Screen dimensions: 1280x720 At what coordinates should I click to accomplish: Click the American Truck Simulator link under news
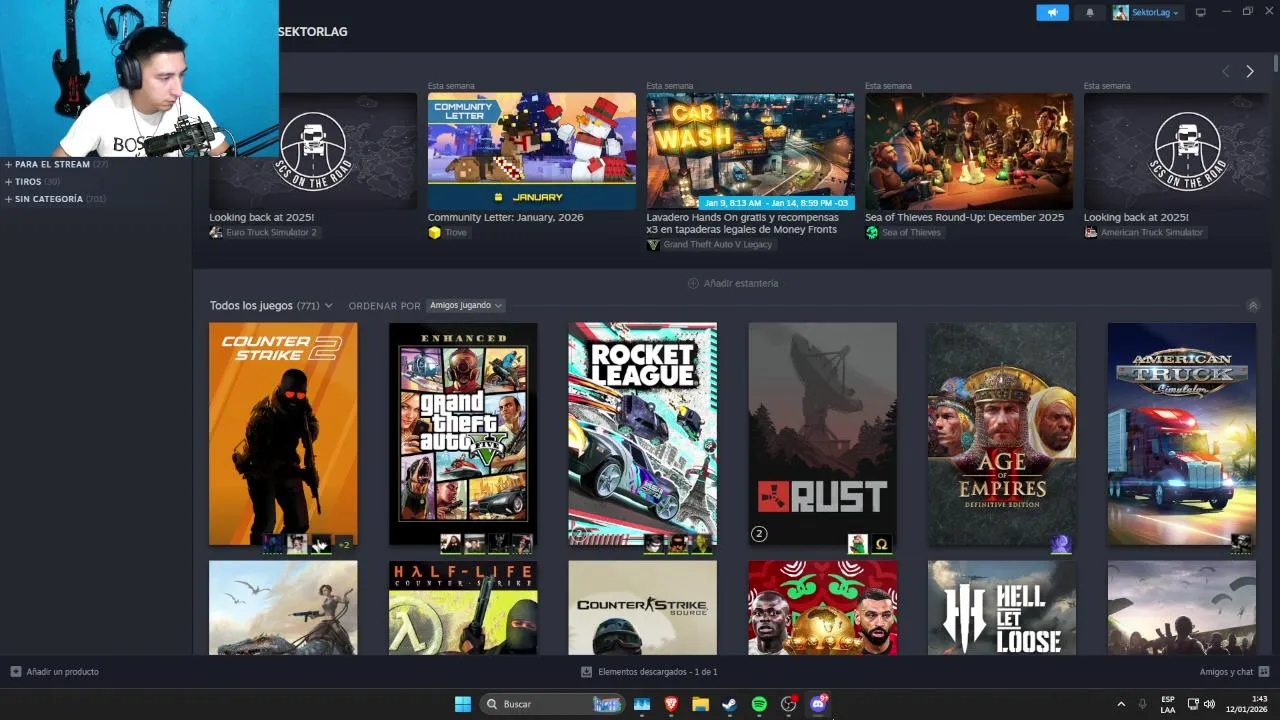(x=1144, y=232)
